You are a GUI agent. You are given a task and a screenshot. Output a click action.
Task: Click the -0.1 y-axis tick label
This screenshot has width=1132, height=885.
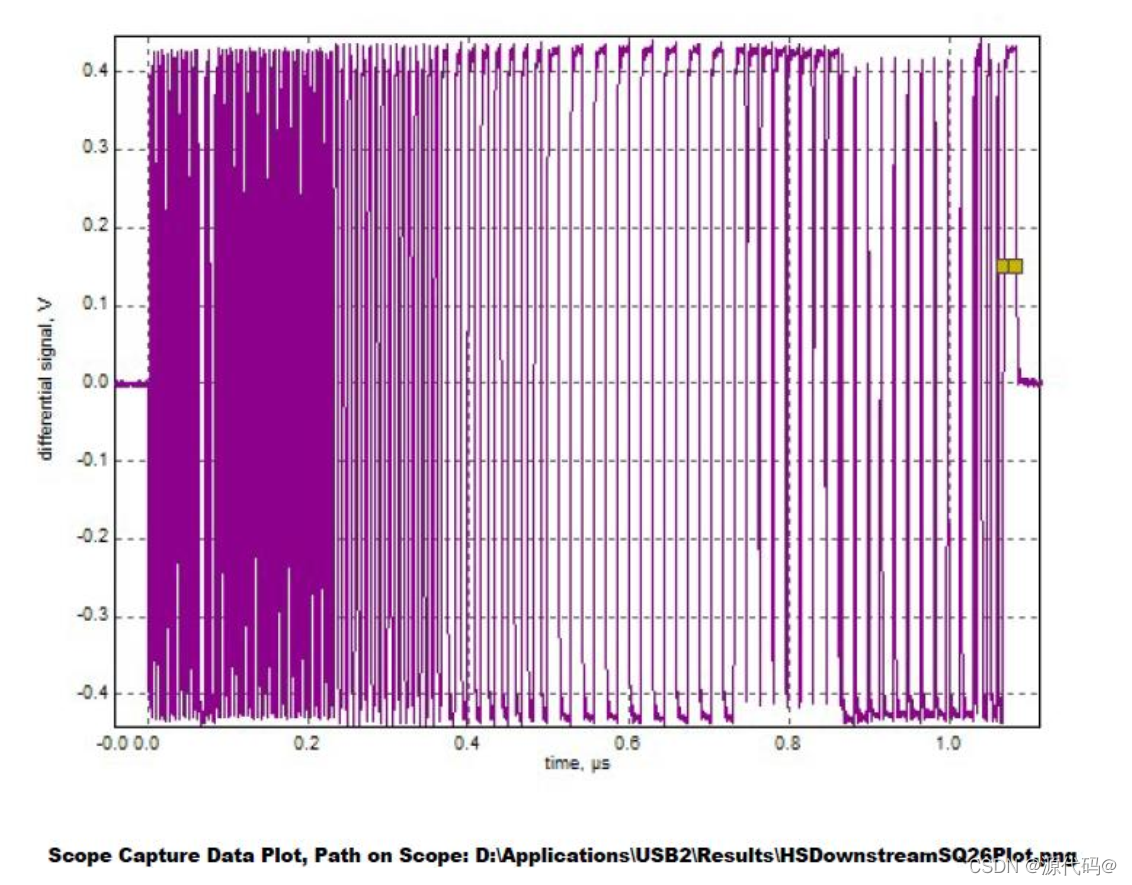coord(94,460)
